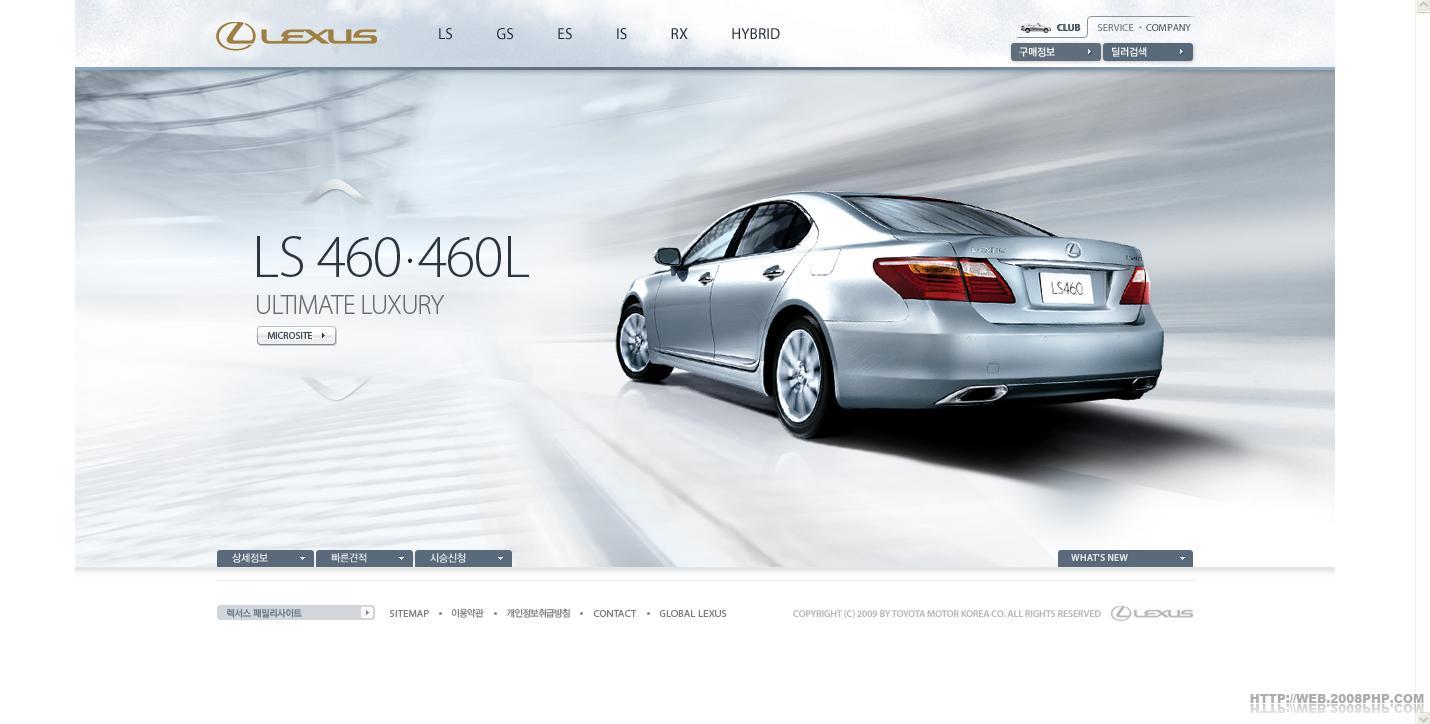Open the LS model menu

pyautogui.click(x=445, y=34)
